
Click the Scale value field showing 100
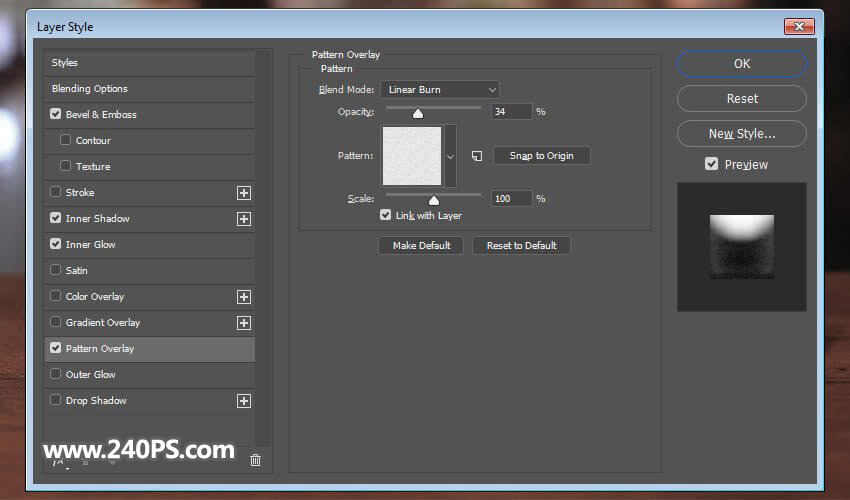pos(511,198)
